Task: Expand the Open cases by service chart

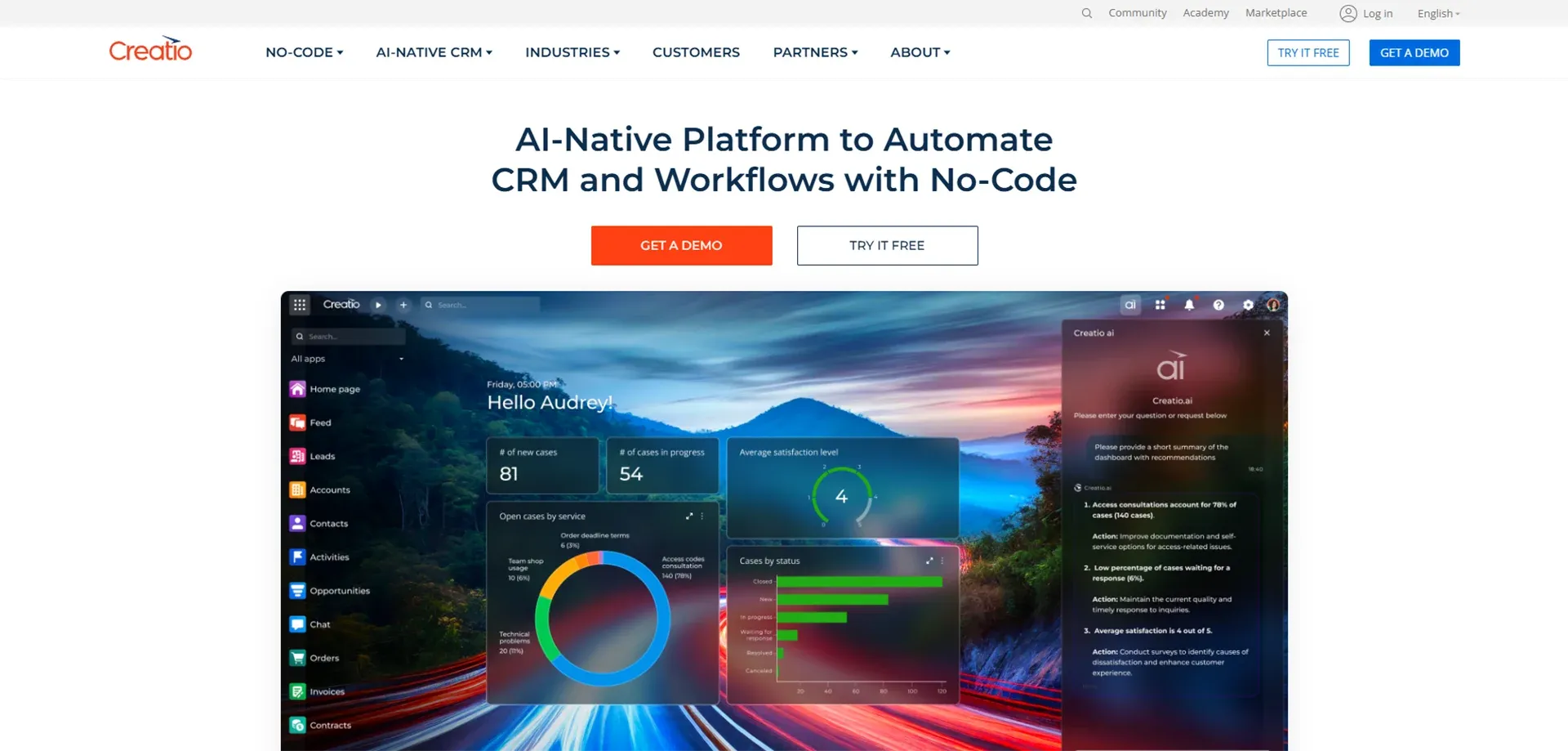Action: click(689, 516)
